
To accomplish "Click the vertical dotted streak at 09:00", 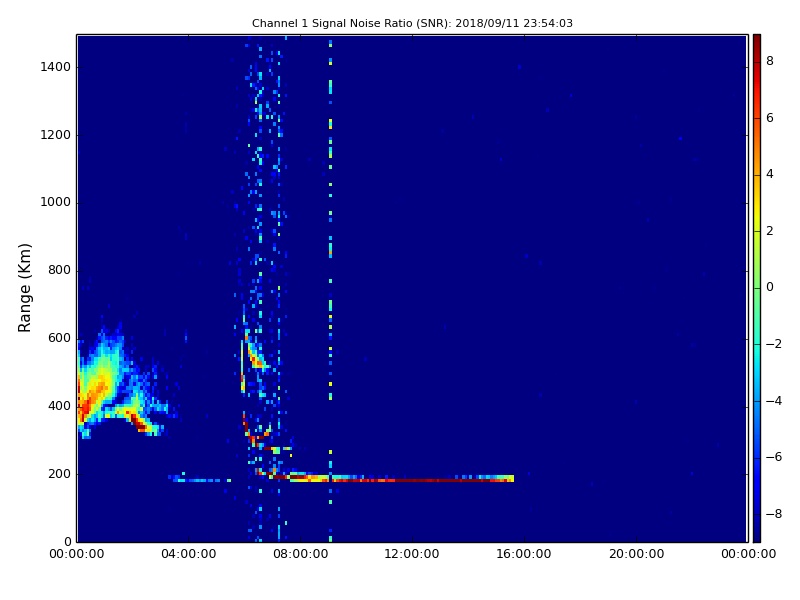I will pyautogui.click(x=331, y=291).
